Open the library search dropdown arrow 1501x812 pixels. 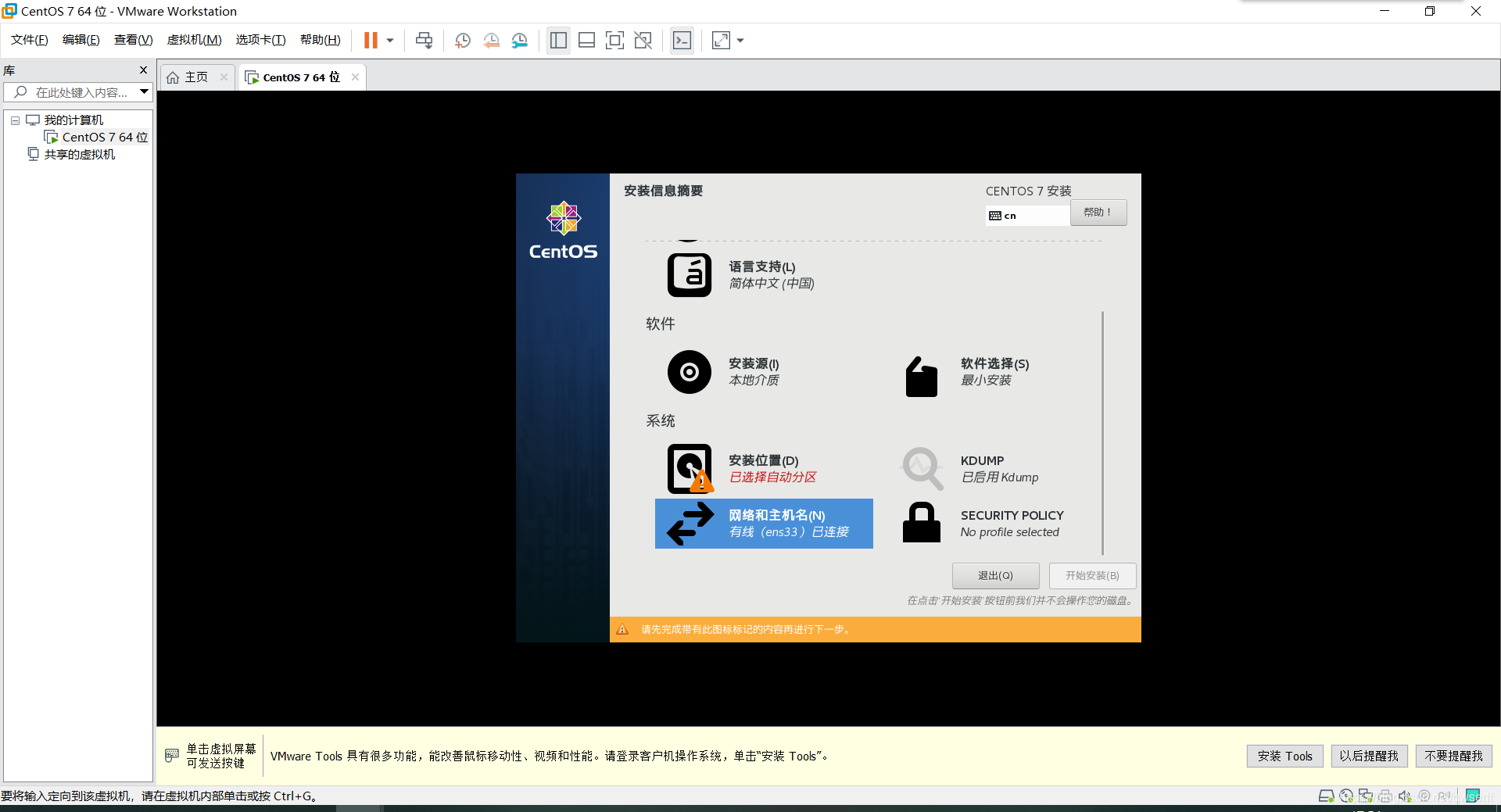(144, 92)
